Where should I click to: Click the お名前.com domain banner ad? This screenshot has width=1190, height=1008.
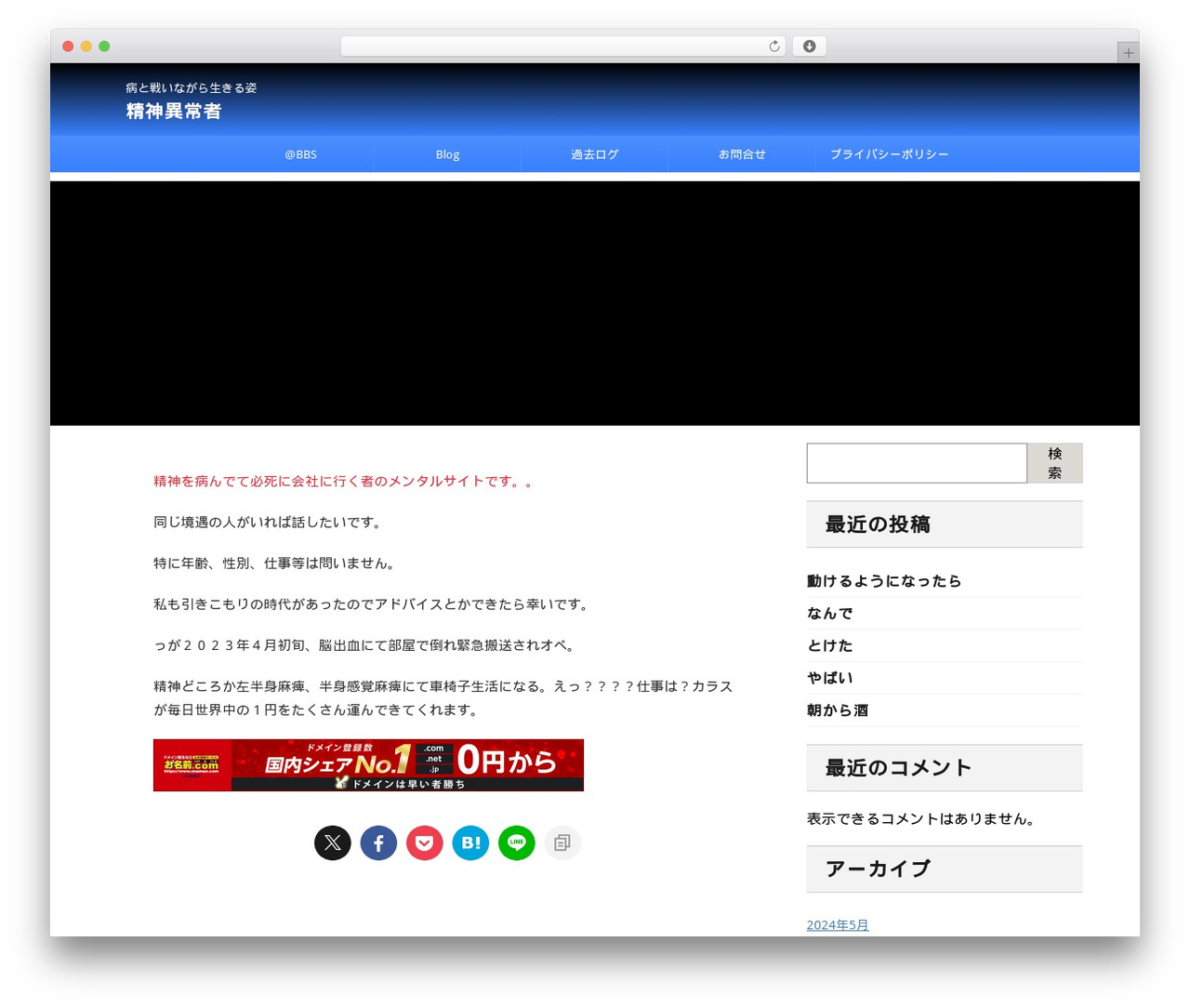coord(368,765)
